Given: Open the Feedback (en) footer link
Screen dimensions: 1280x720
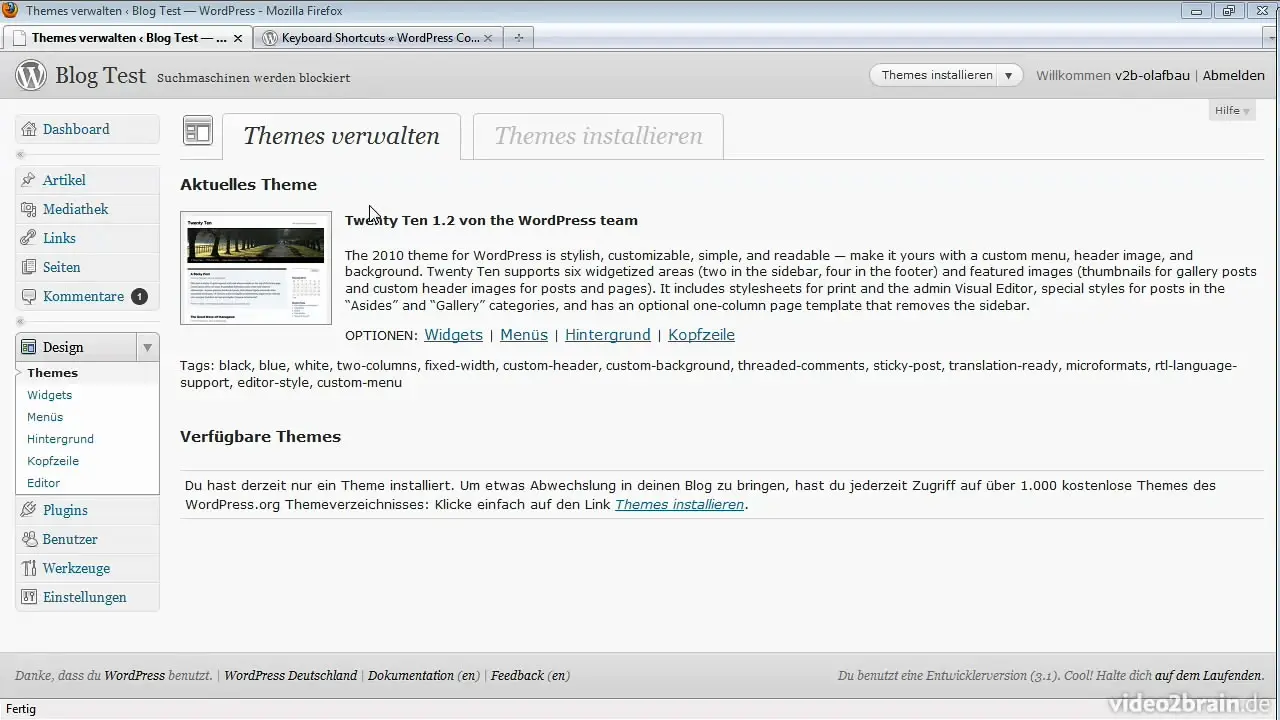Looking at the screenshot, I should pyautogui.click(x=531, y=676).
